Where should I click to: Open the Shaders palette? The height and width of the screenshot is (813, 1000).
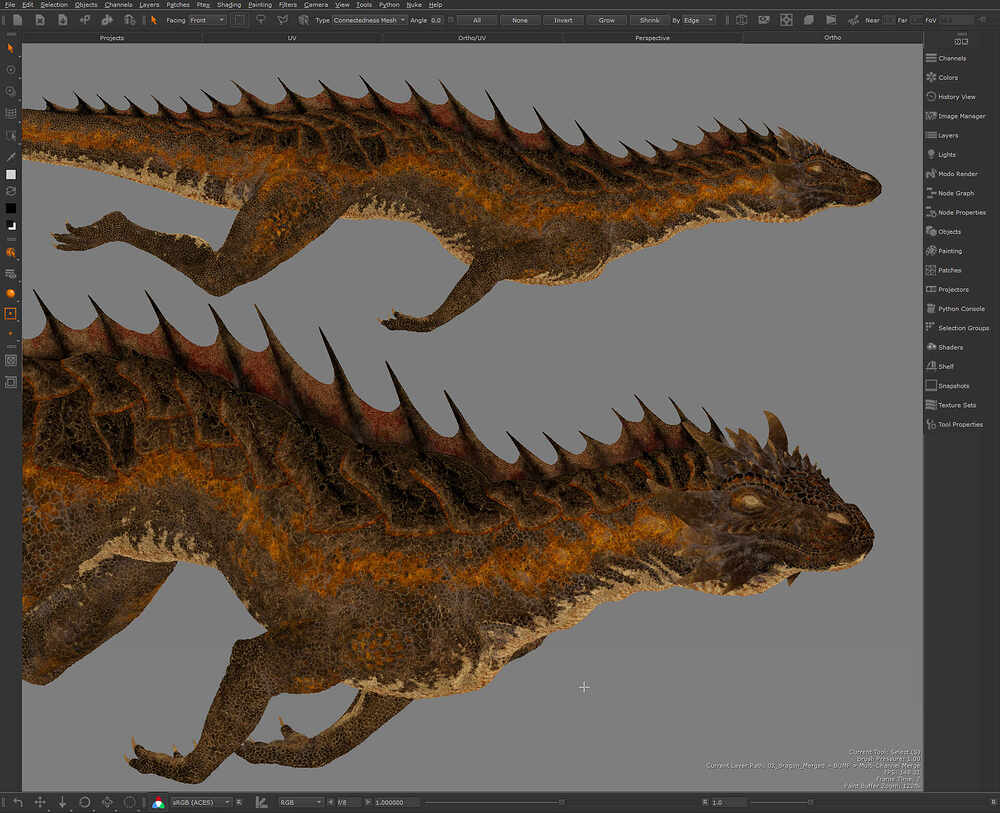[945, 348]
